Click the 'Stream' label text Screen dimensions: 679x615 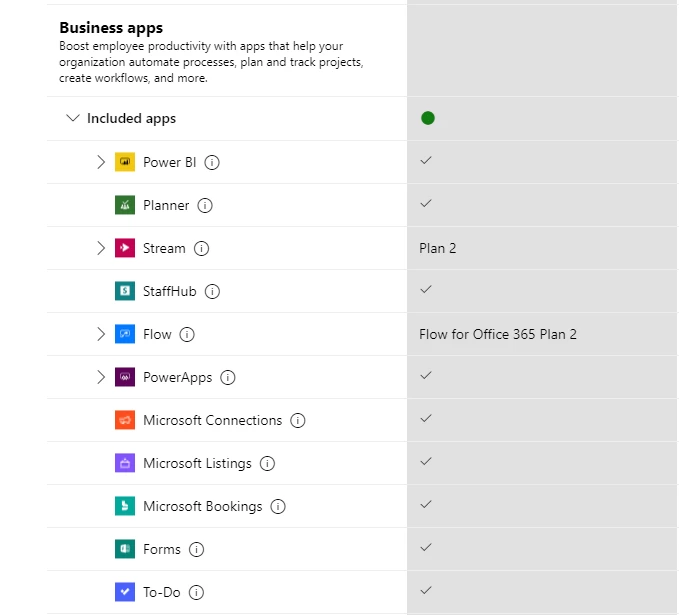pos(164,248)
